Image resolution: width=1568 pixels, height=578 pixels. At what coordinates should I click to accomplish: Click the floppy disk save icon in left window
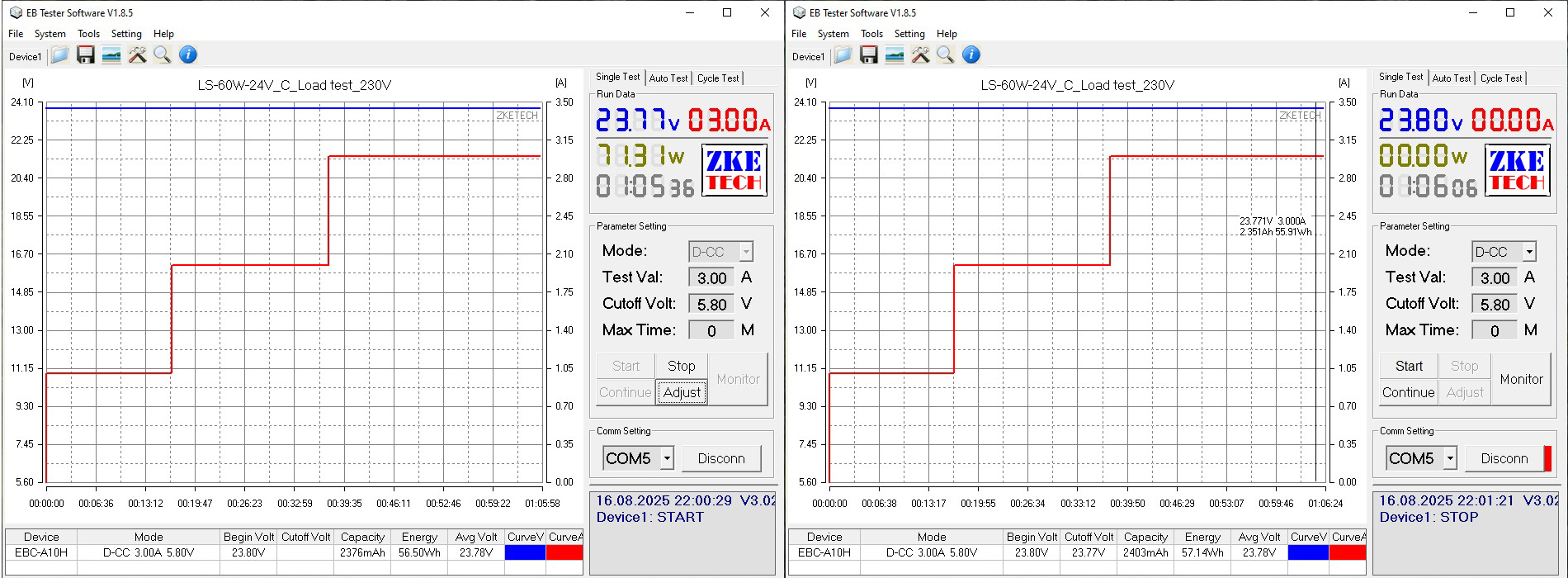point(86,55)
